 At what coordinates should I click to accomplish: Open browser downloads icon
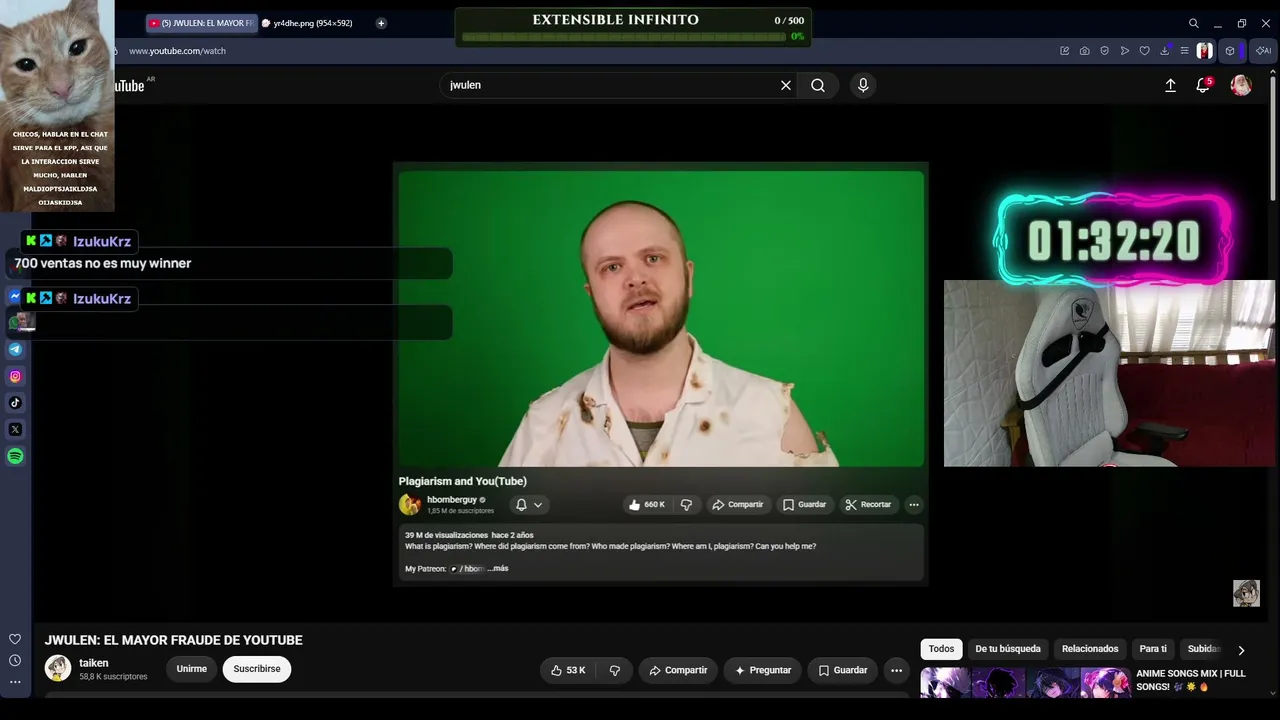coord(1165,51)
